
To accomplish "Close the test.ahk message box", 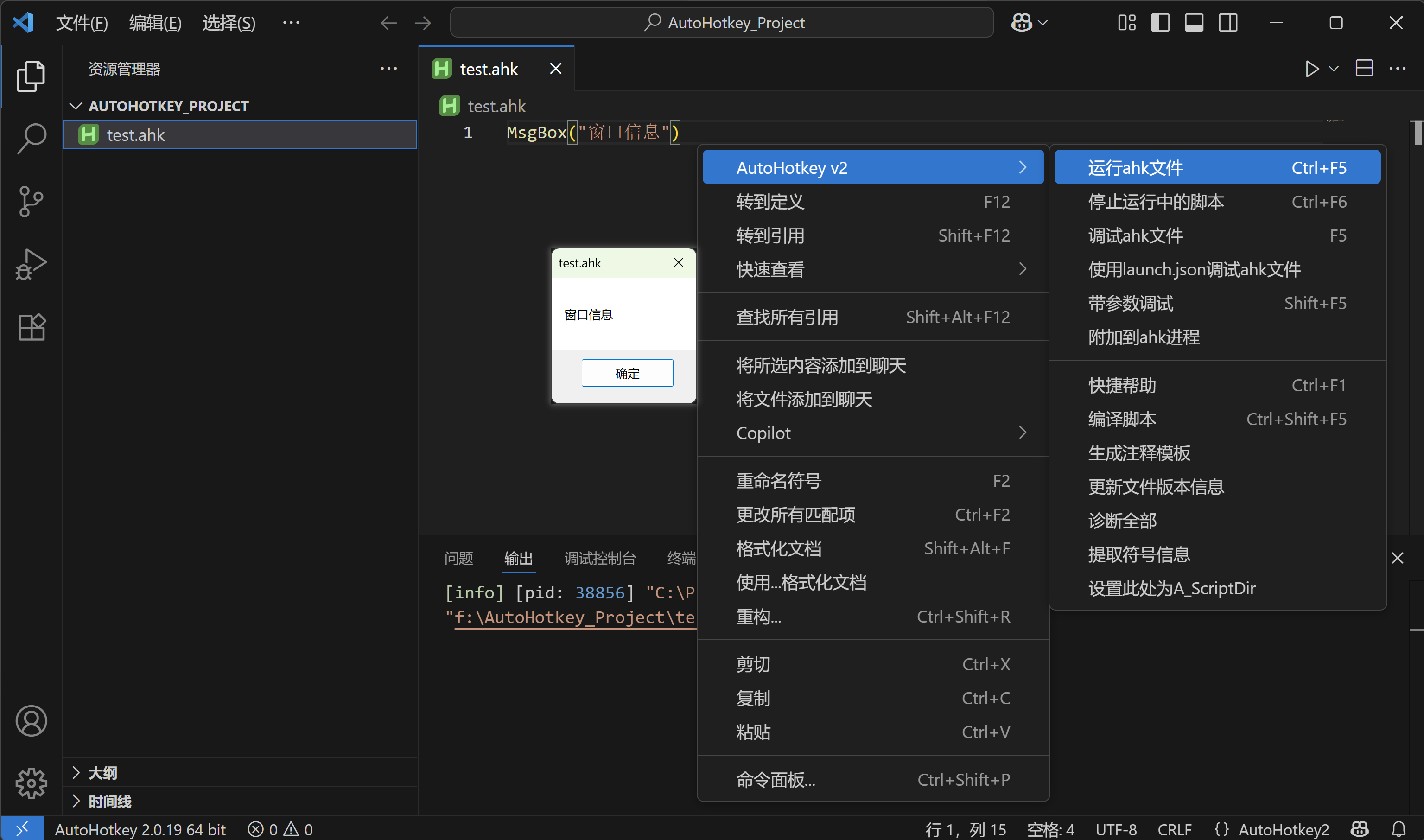I will 679,263.
